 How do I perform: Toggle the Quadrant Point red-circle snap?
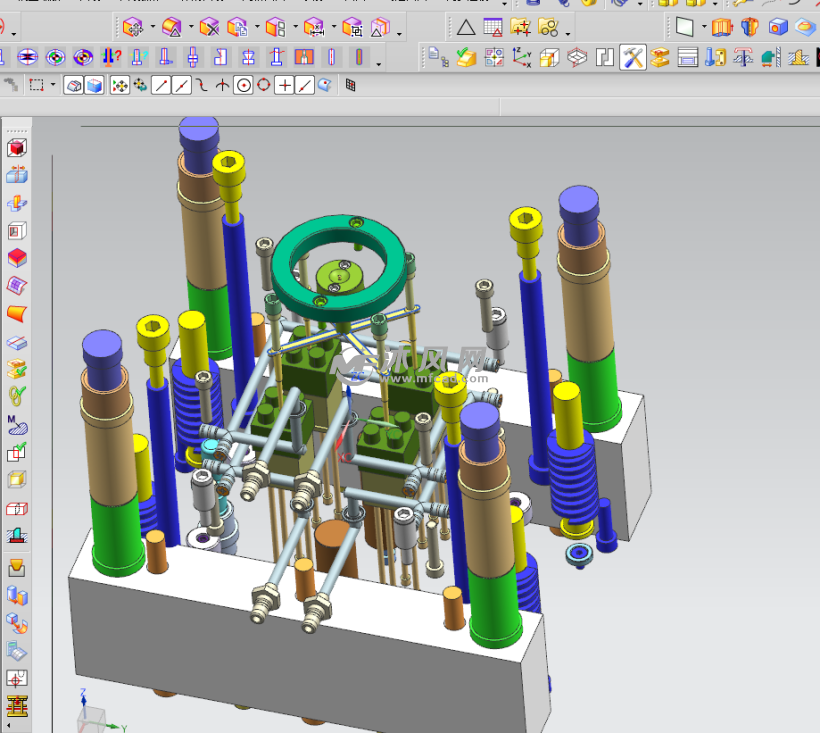click(264, 86)
